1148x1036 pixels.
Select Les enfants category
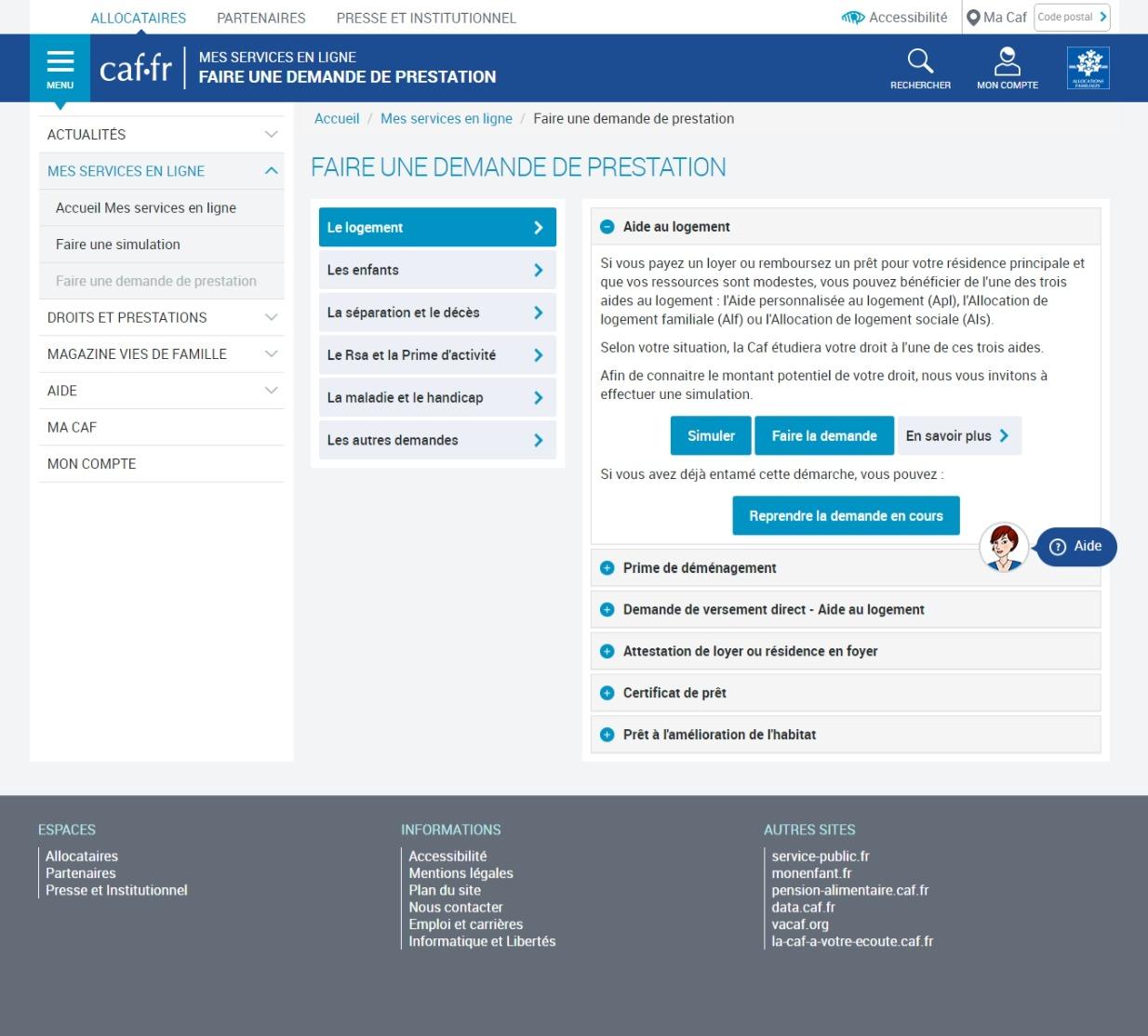[x=437, y=270]
